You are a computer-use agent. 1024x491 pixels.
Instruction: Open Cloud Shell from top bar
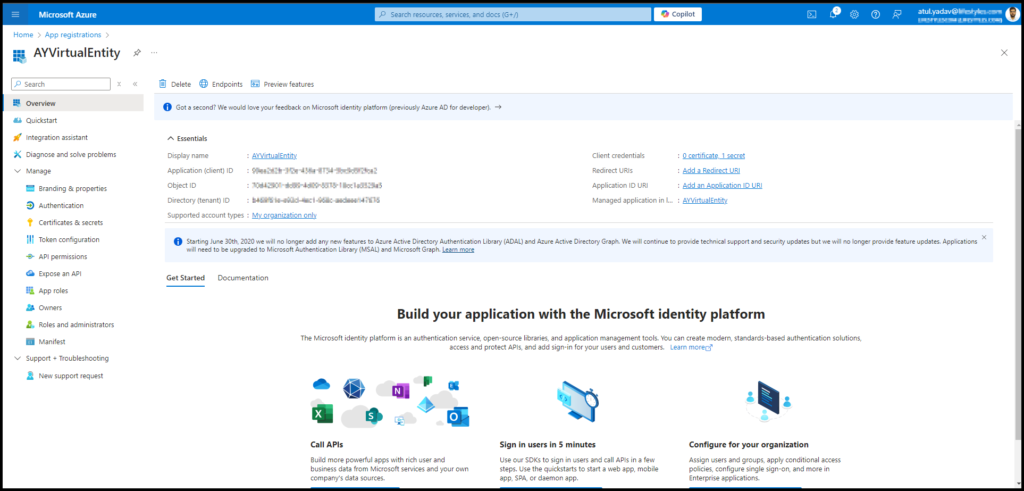(811, 14)
